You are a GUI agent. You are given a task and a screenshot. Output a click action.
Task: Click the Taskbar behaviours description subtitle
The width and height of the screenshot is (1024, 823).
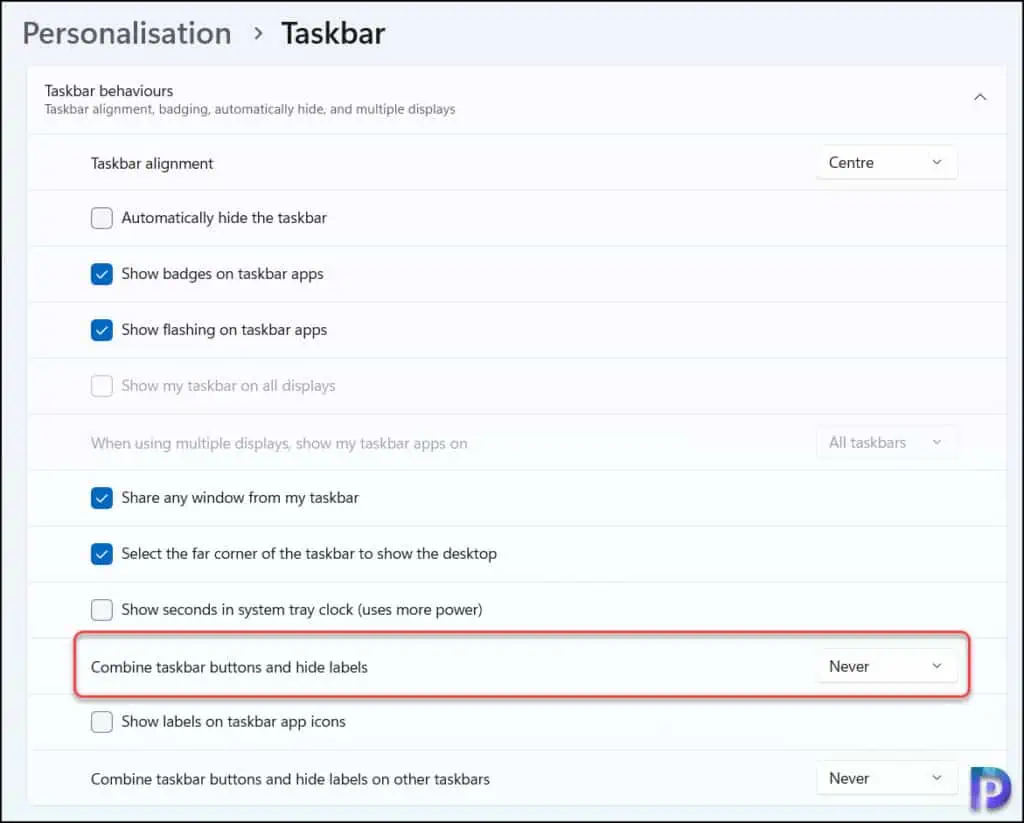point(249,110)
